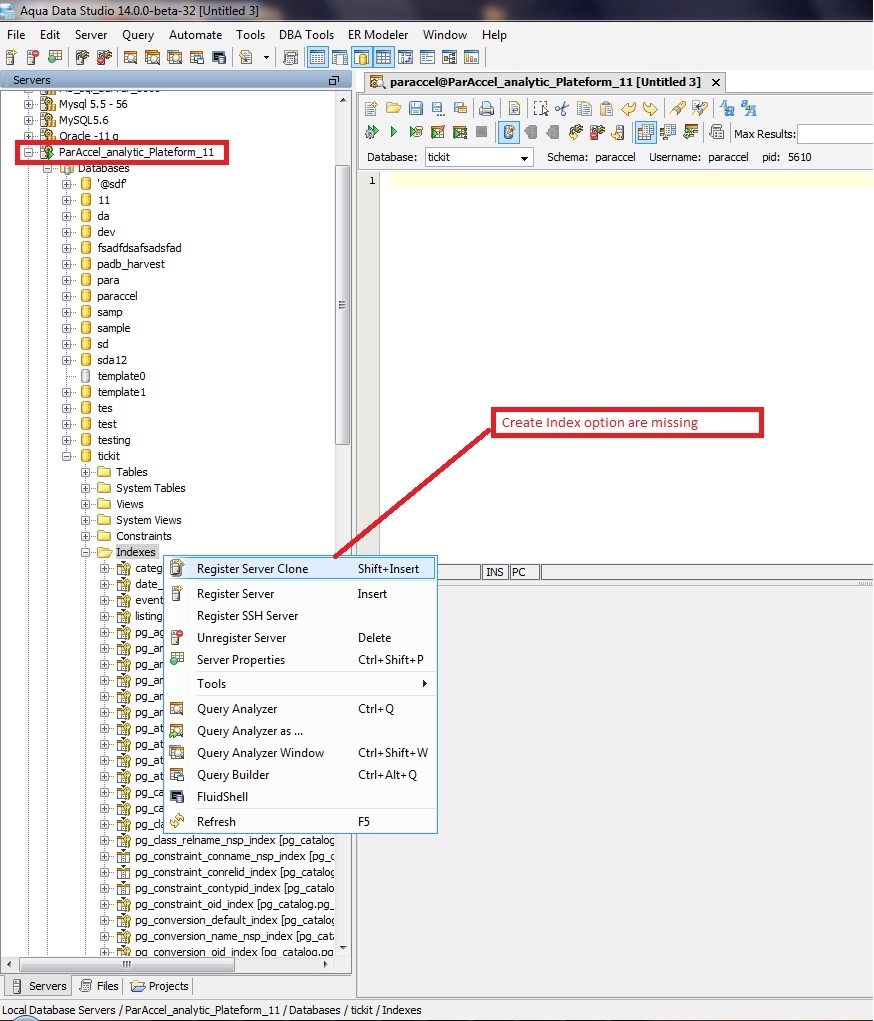Select the template0 database row
The height and width of the screenshot is (1021, 874).
121,376
